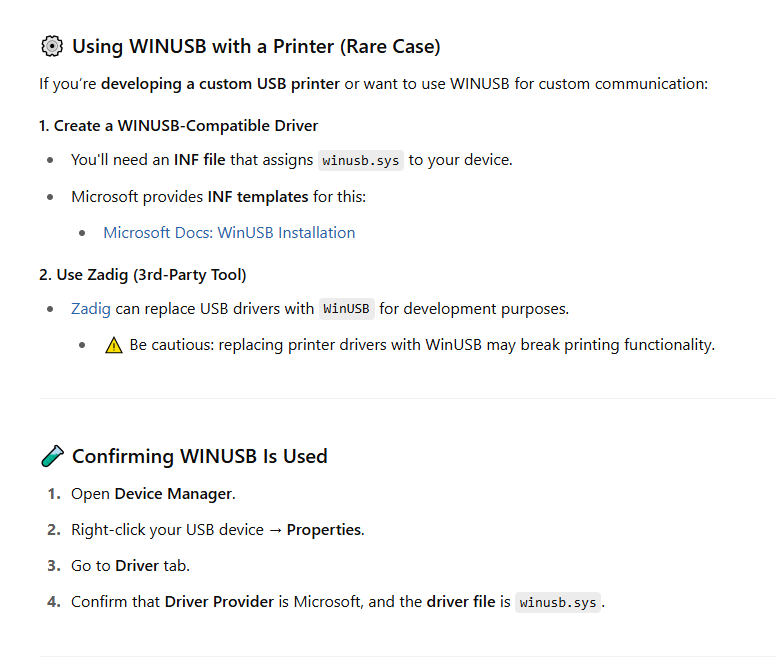Open the Zadig link

pyautogui.click(x=91, y=309)
